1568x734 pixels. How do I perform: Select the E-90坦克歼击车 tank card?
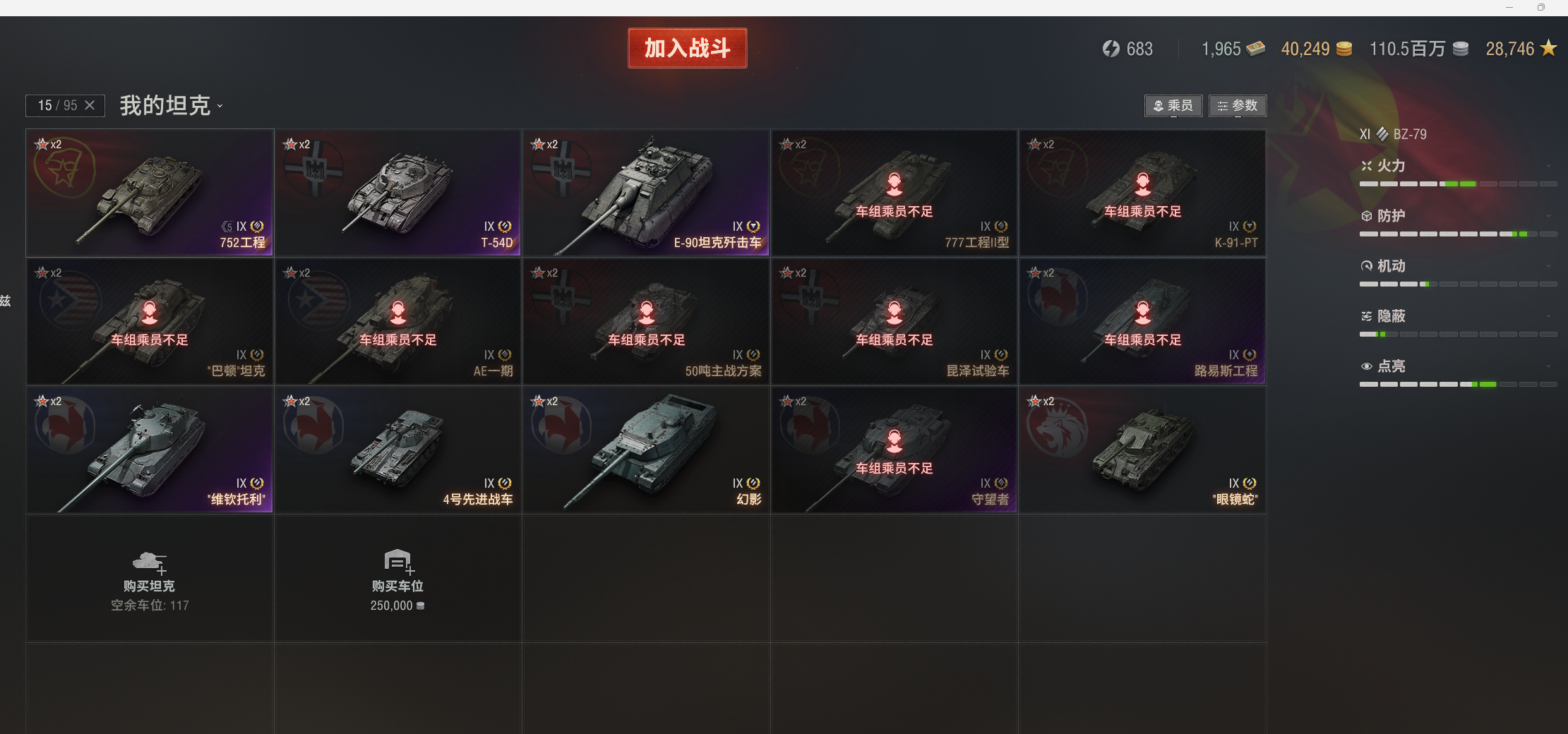pos(646,193)
